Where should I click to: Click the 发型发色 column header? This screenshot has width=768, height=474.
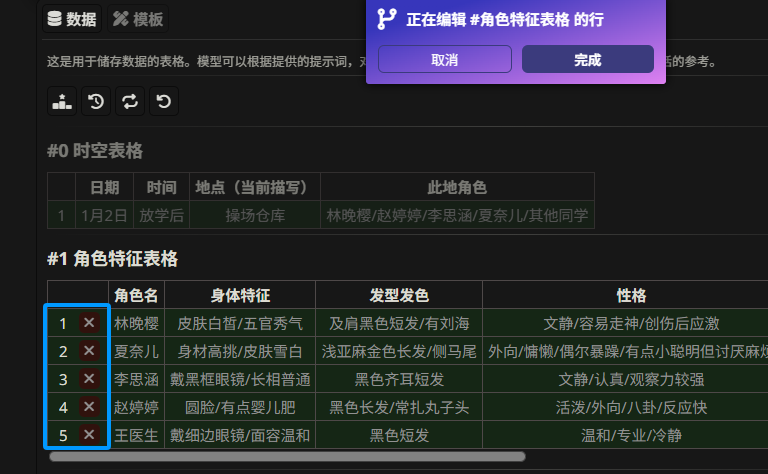tap(398, 295)
